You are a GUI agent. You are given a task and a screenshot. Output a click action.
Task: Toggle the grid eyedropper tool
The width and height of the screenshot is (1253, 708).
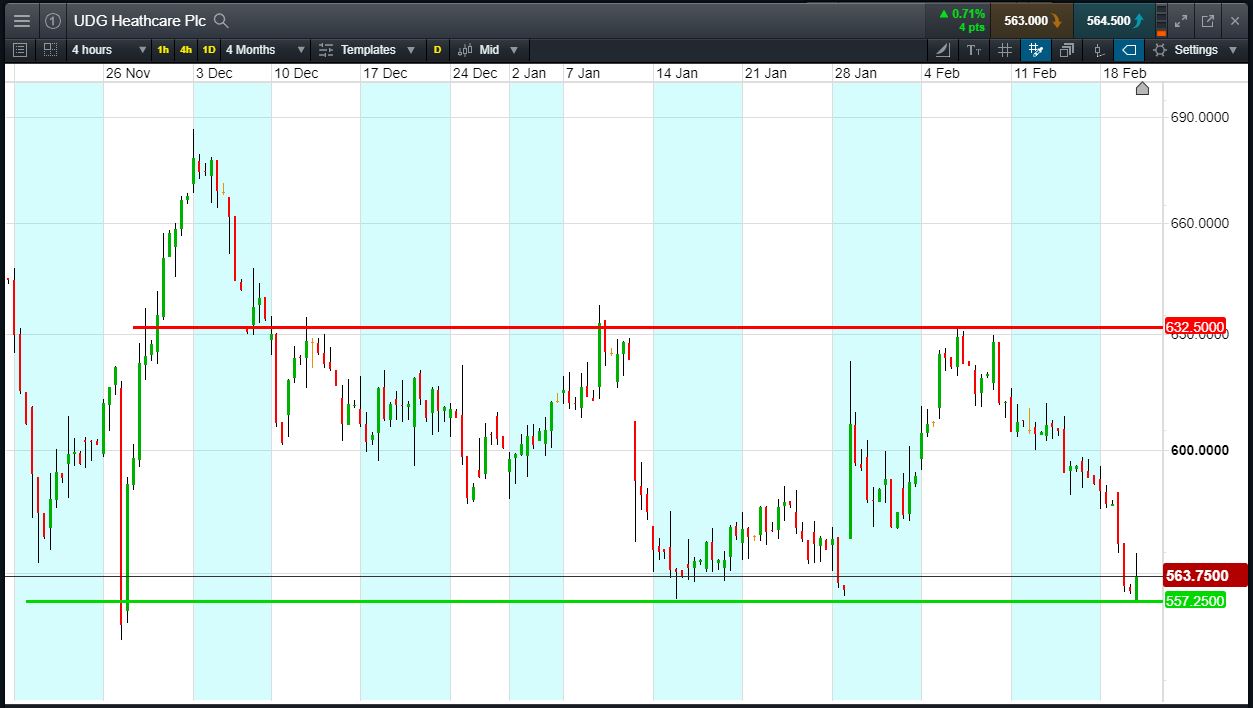tap(1036, 49)
